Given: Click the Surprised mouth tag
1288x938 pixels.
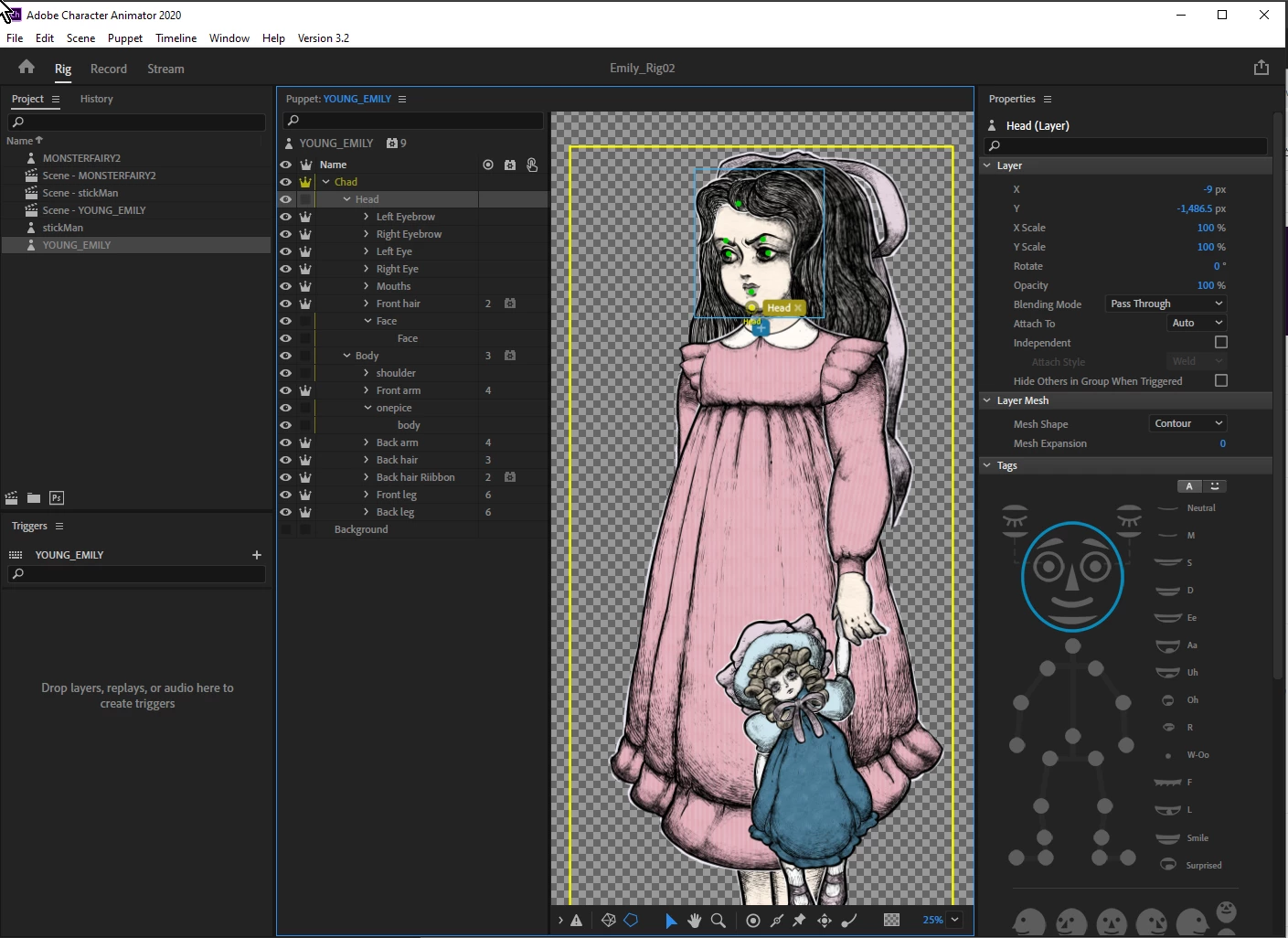Looking at the screenshot, I should point(1168,865).
